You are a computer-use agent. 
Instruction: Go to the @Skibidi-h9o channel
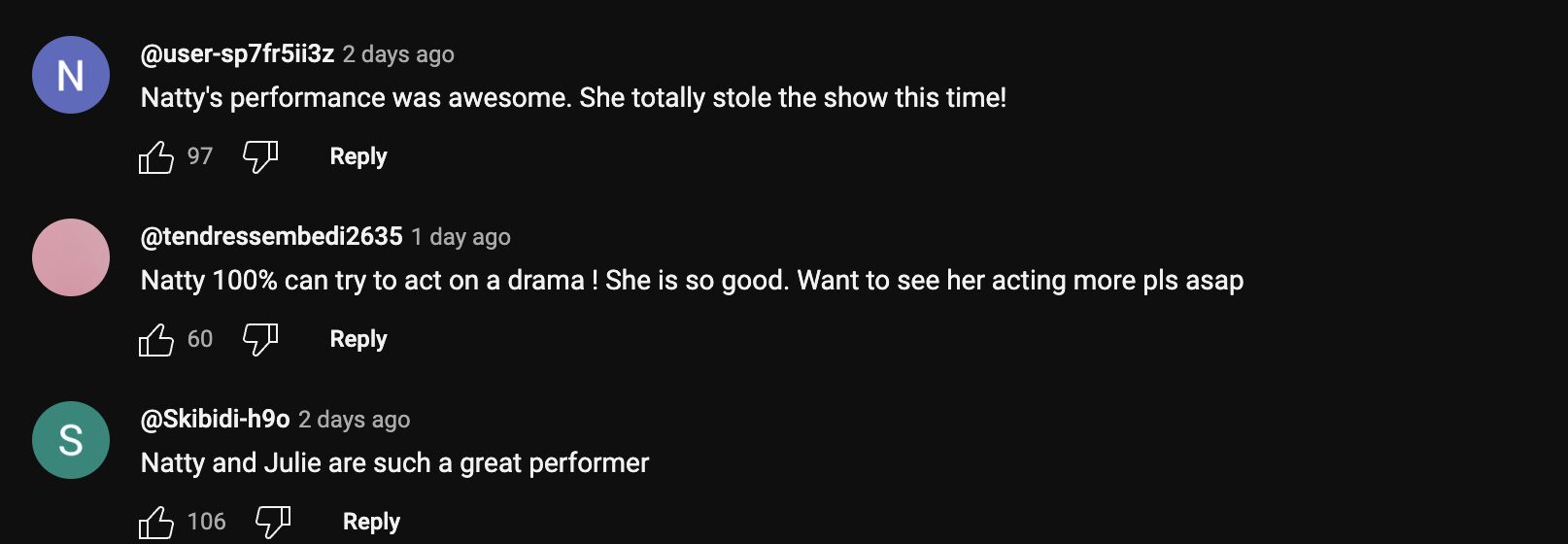point(215,420)
